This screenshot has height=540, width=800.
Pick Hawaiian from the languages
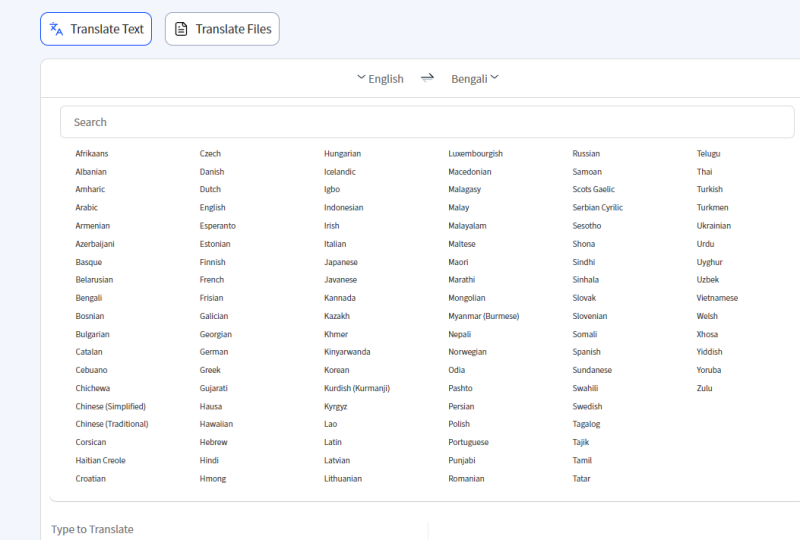click(x=216, y=425)
